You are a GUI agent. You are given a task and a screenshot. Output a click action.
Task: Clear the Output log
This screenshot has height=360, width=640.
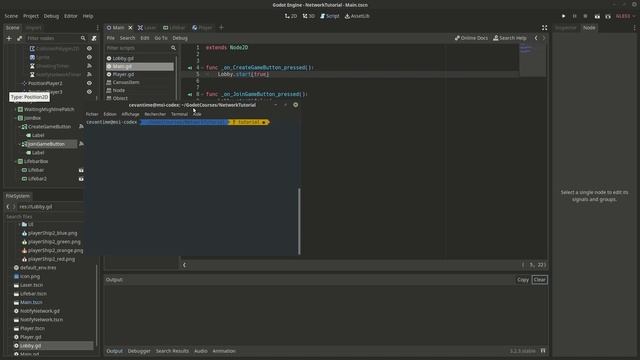pyautogui.click(x=540, y=280)
